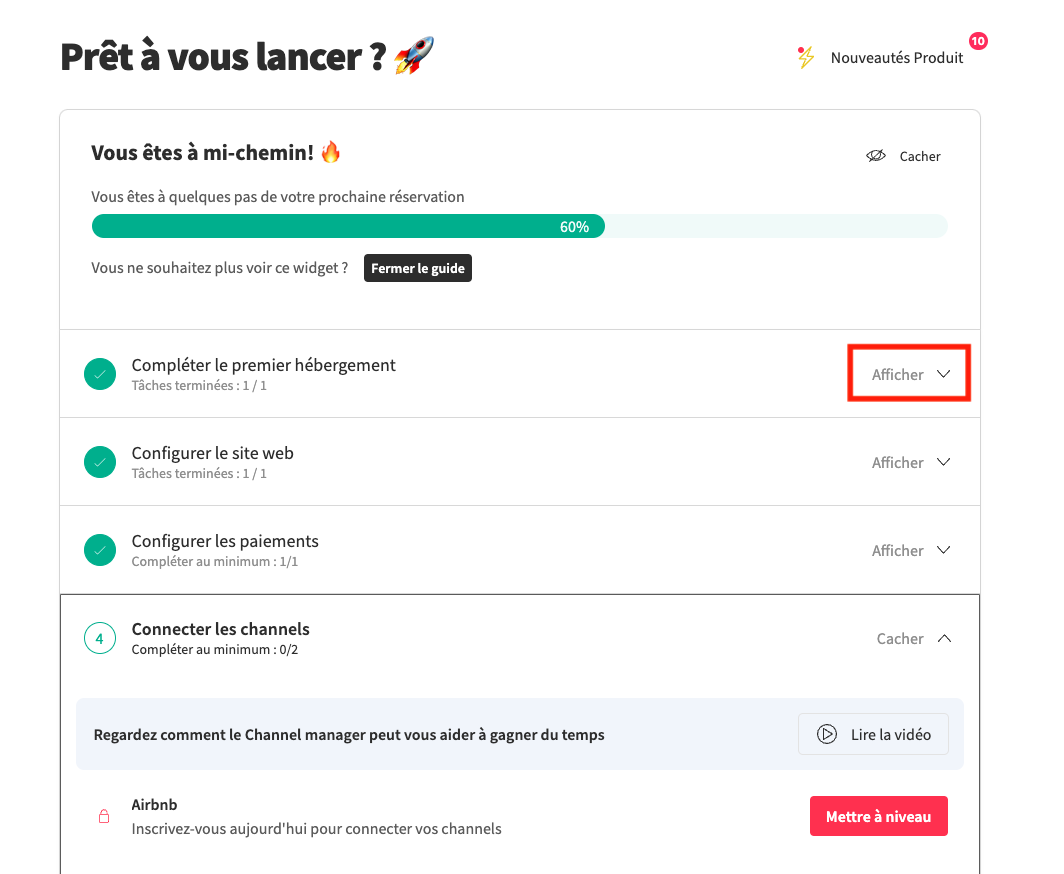Click the red lock icon beside Airbnb
This screenshot has width=1064, height=874.
click(x=103, y=816)
